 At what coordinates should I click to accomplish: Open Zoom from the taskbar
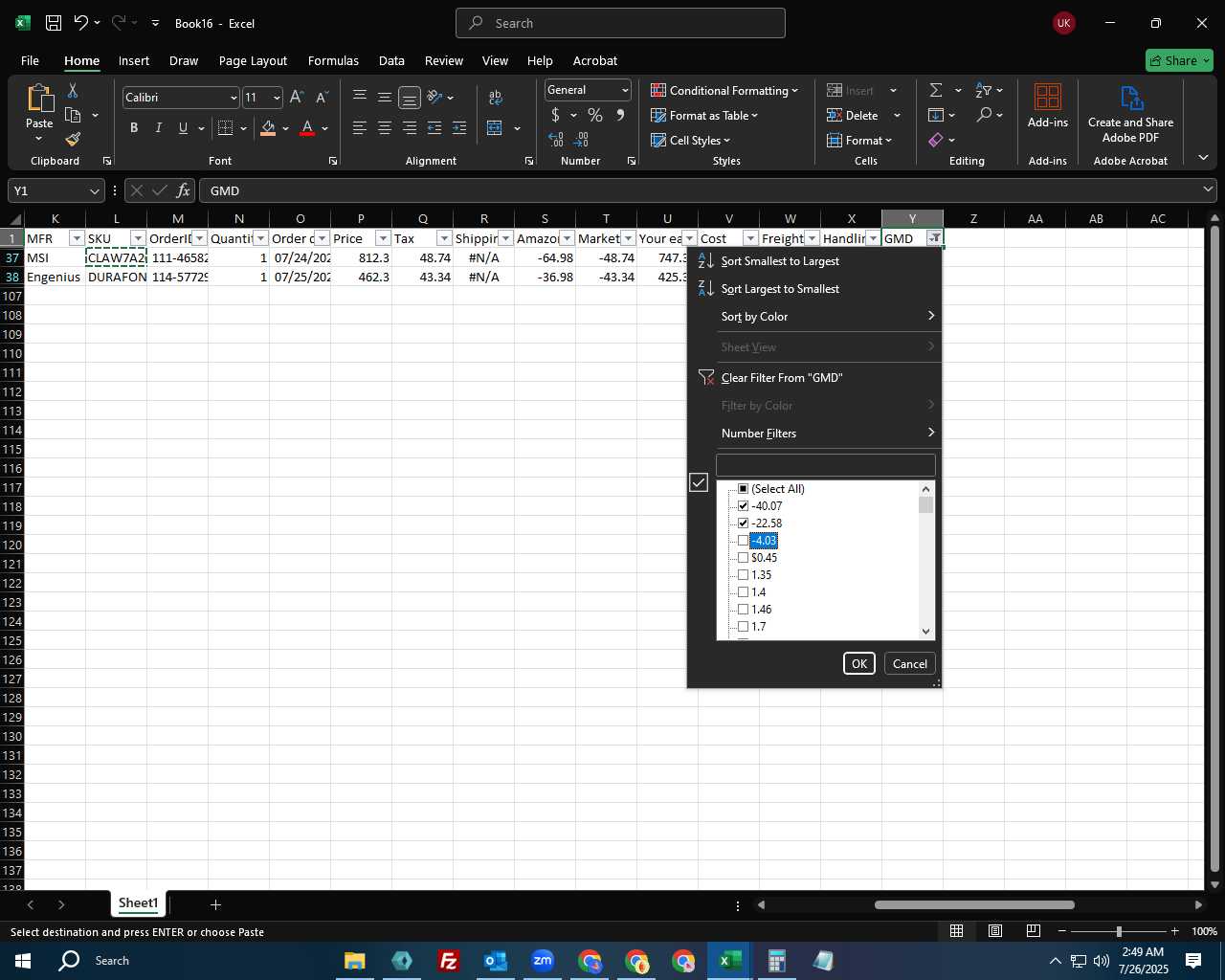point(543,961)
